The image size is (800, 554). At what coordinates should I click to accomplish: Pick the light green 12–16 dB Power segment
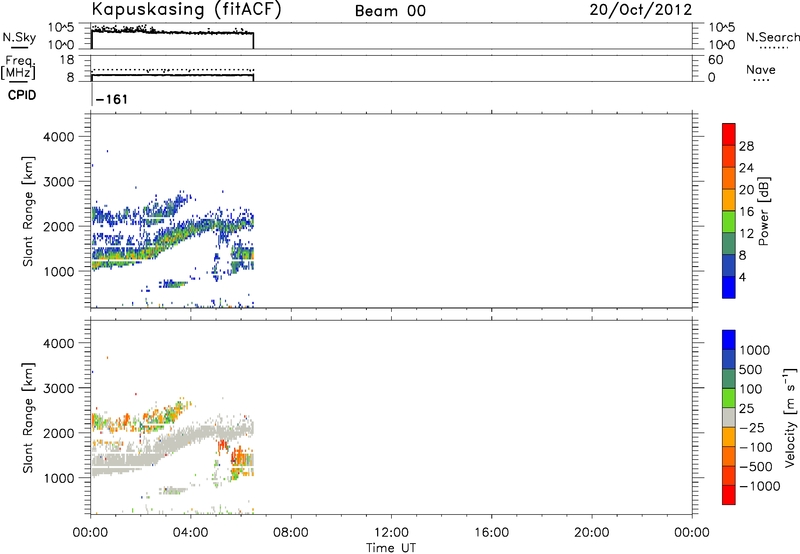pos(729,221)
